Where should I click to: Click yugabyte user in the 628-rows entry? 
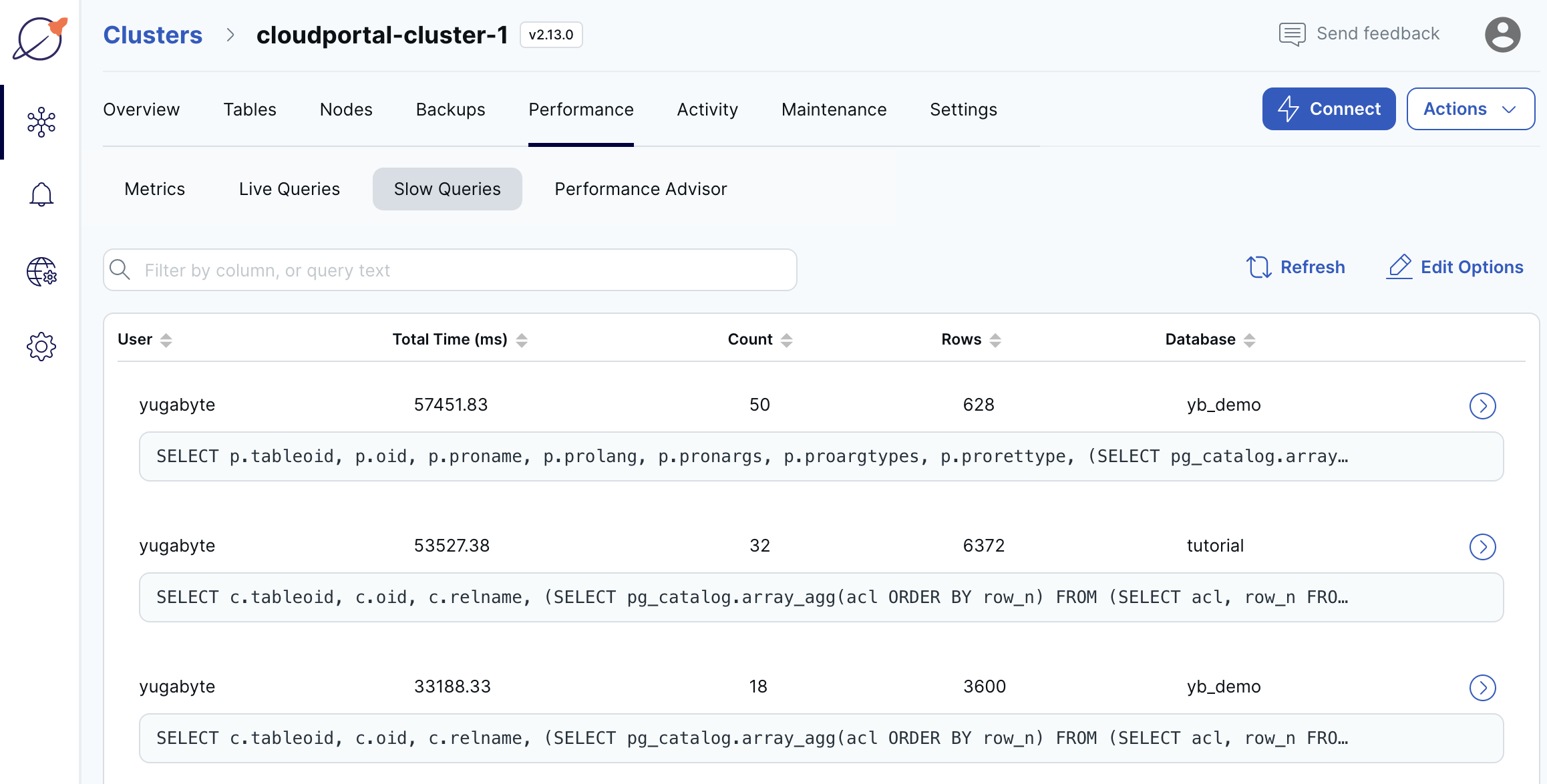point(177,405)
